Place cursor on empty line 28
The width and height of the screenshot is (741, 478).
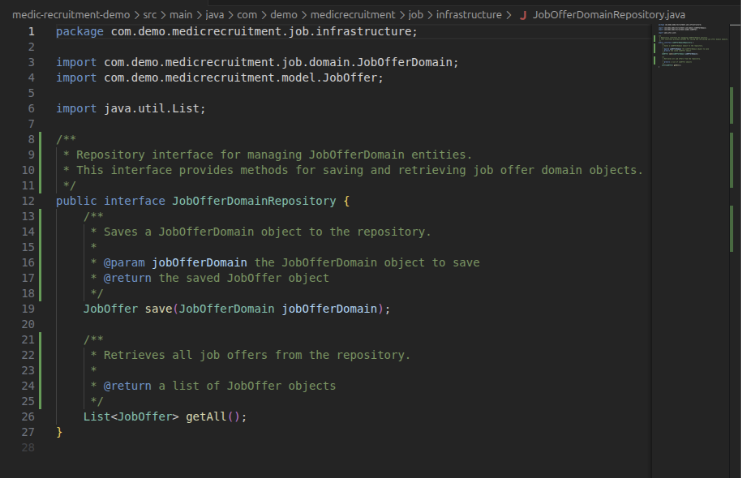click(x=200, y=447)
